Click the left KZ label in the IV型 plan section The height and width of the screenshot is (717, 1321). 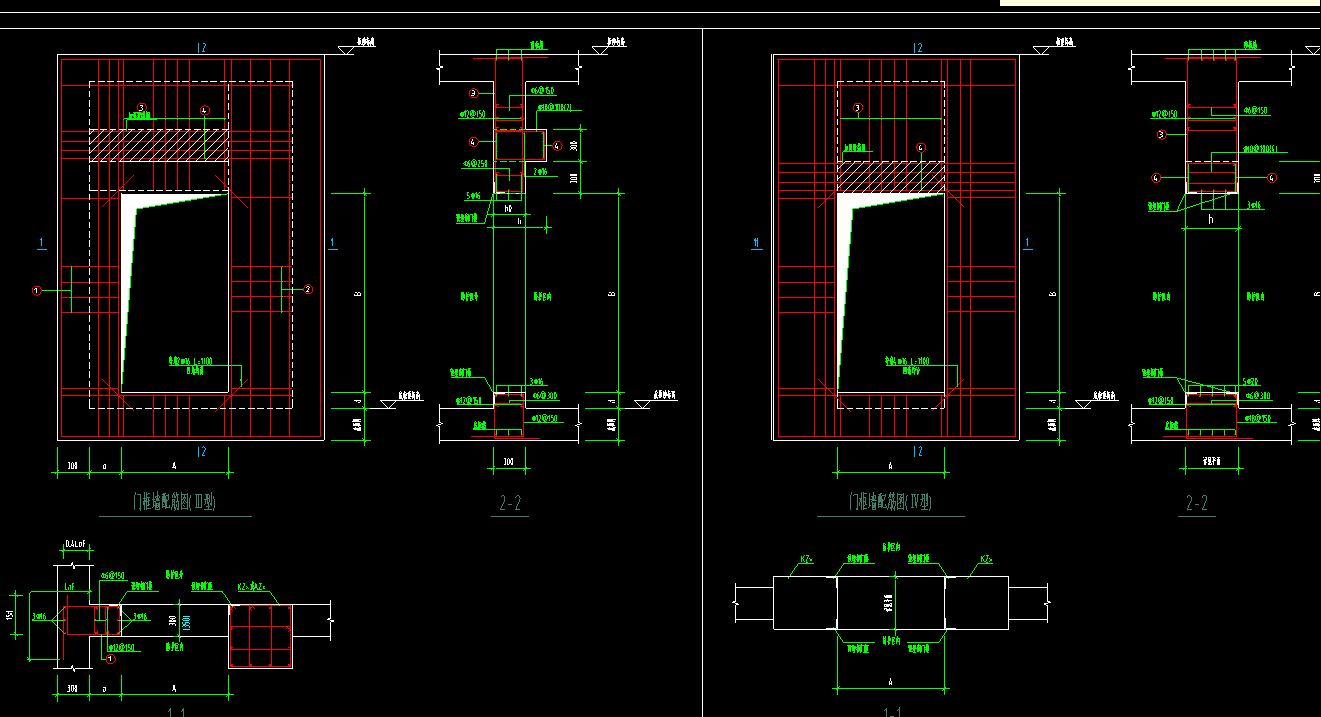[806, 560]
